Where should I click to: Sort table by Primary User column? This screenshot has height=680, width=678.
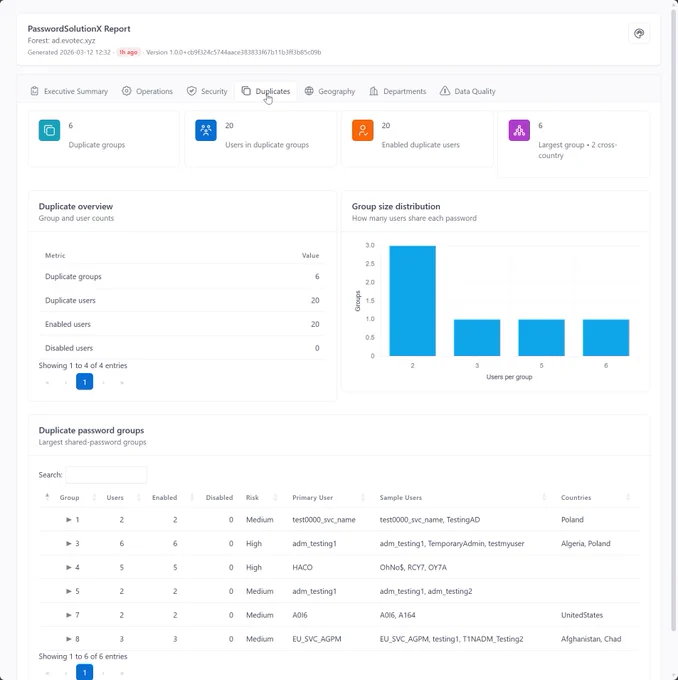click(x=312, y=497)
